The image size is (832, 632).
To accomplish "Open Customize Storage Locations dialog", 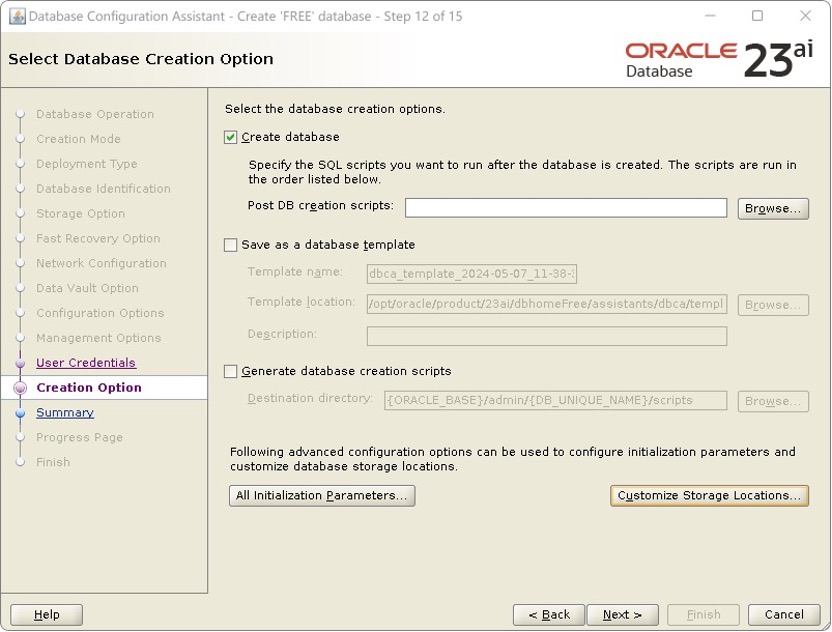I will [x=709, y=495].
